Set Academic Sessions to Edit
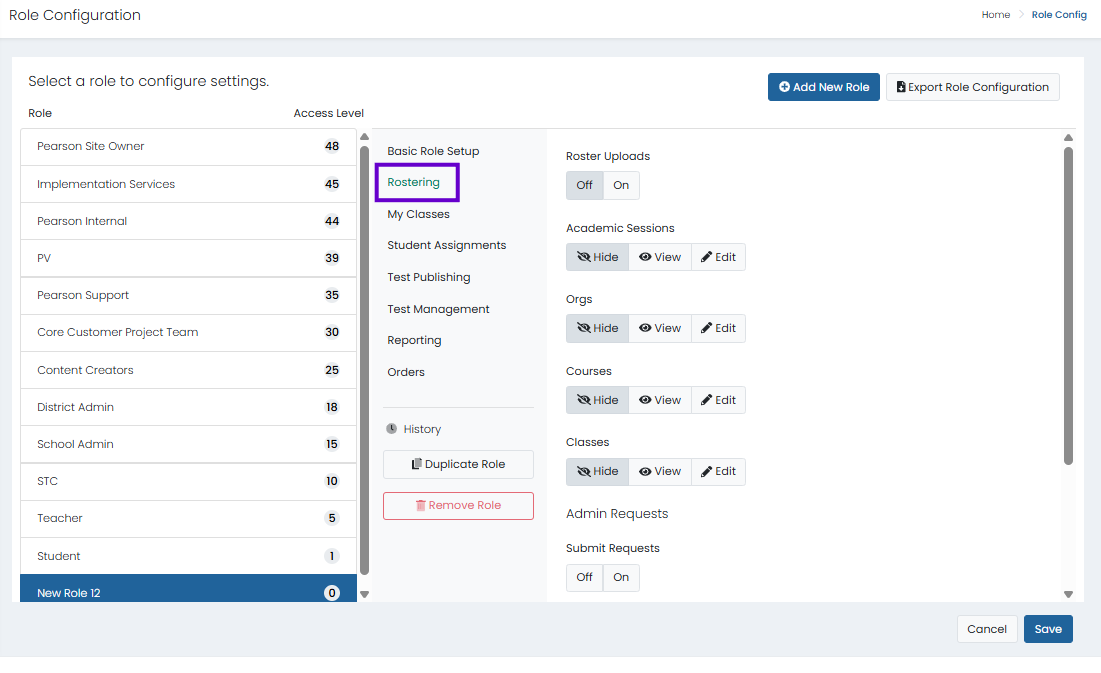The height and width of the screenshot is (673, 1101). click(718, 257)
